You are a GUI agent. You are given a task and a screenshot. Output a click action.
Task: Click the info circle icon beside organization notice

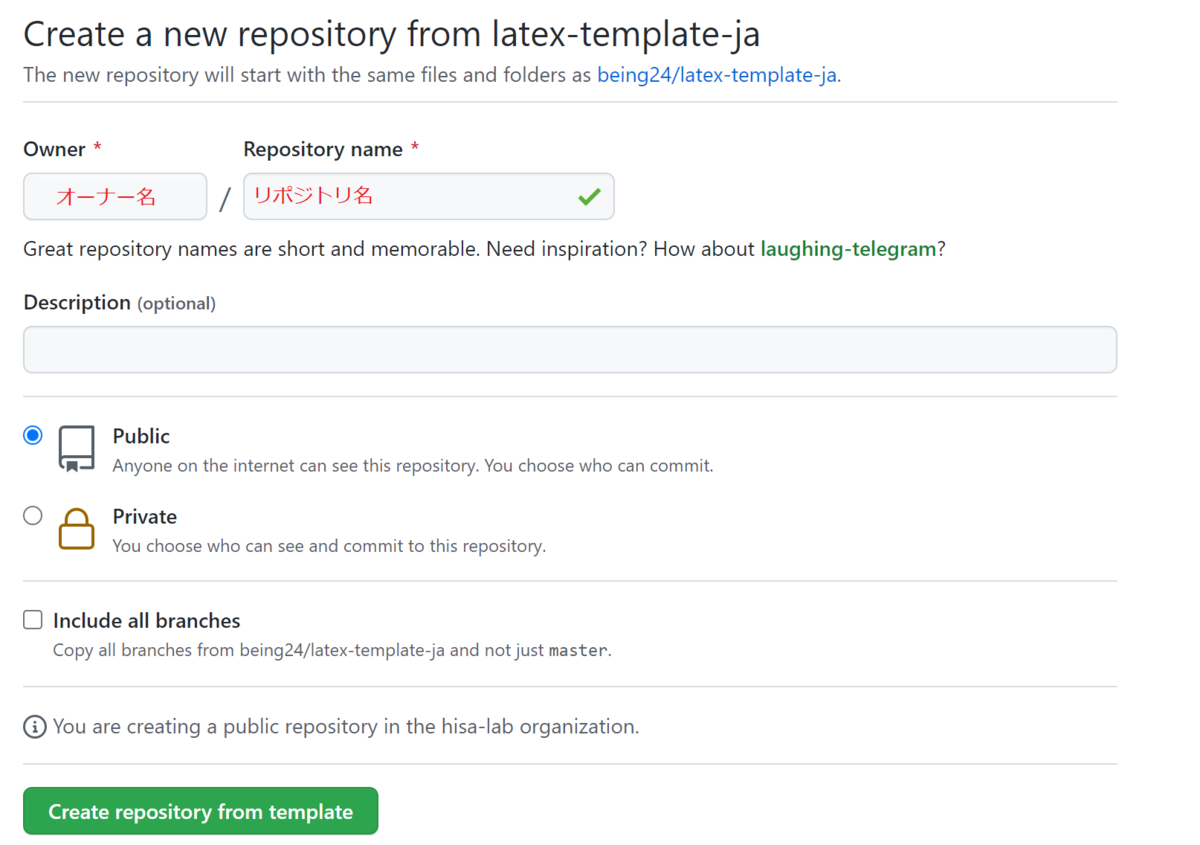35,727
